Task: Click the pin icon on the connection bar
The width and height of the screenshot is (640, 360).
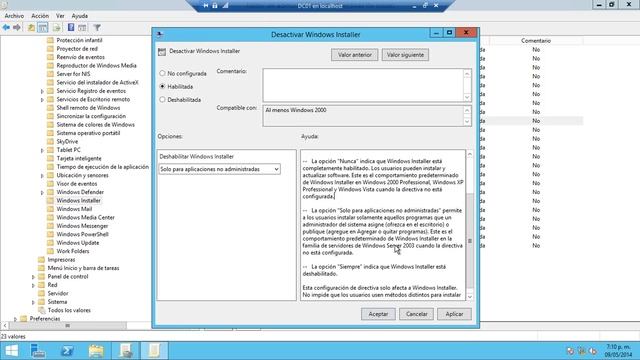Action: pos(205,6)
